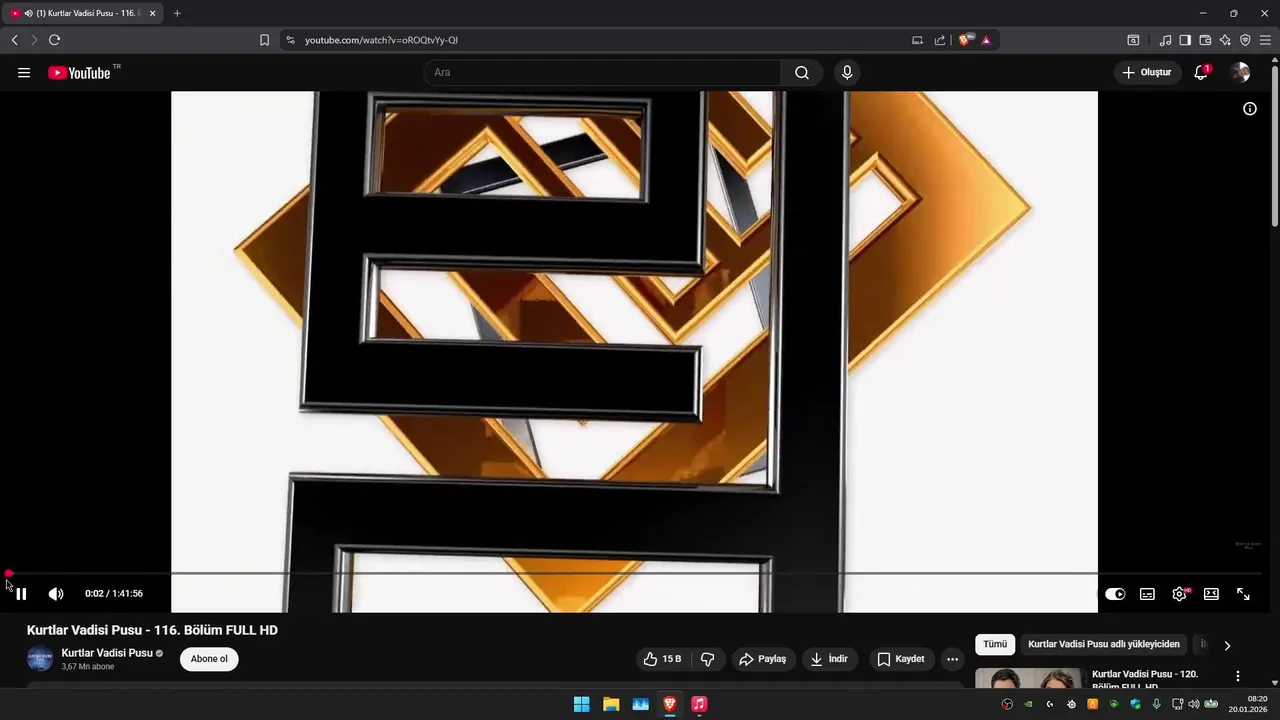Open Brave Rewards triangle icon
Image resolution: width=1280 pixels, height=720 pixels.
[x=986, y=40]
